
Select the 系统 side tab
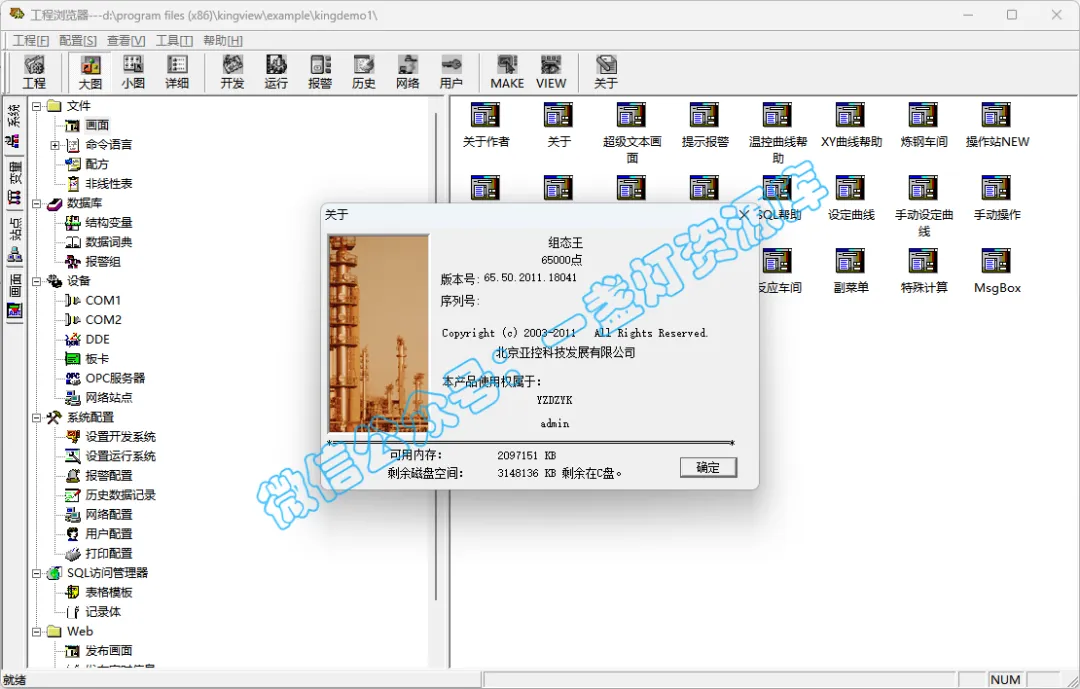[14, 126]
